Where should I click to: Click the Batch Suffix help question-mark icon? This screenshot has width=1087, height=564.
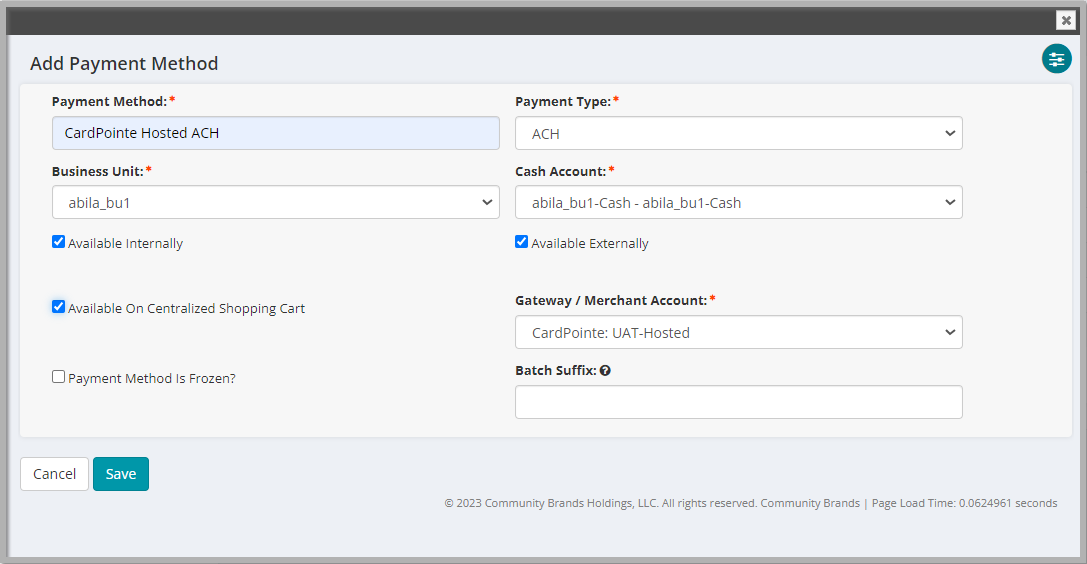[x=605, y=371]
